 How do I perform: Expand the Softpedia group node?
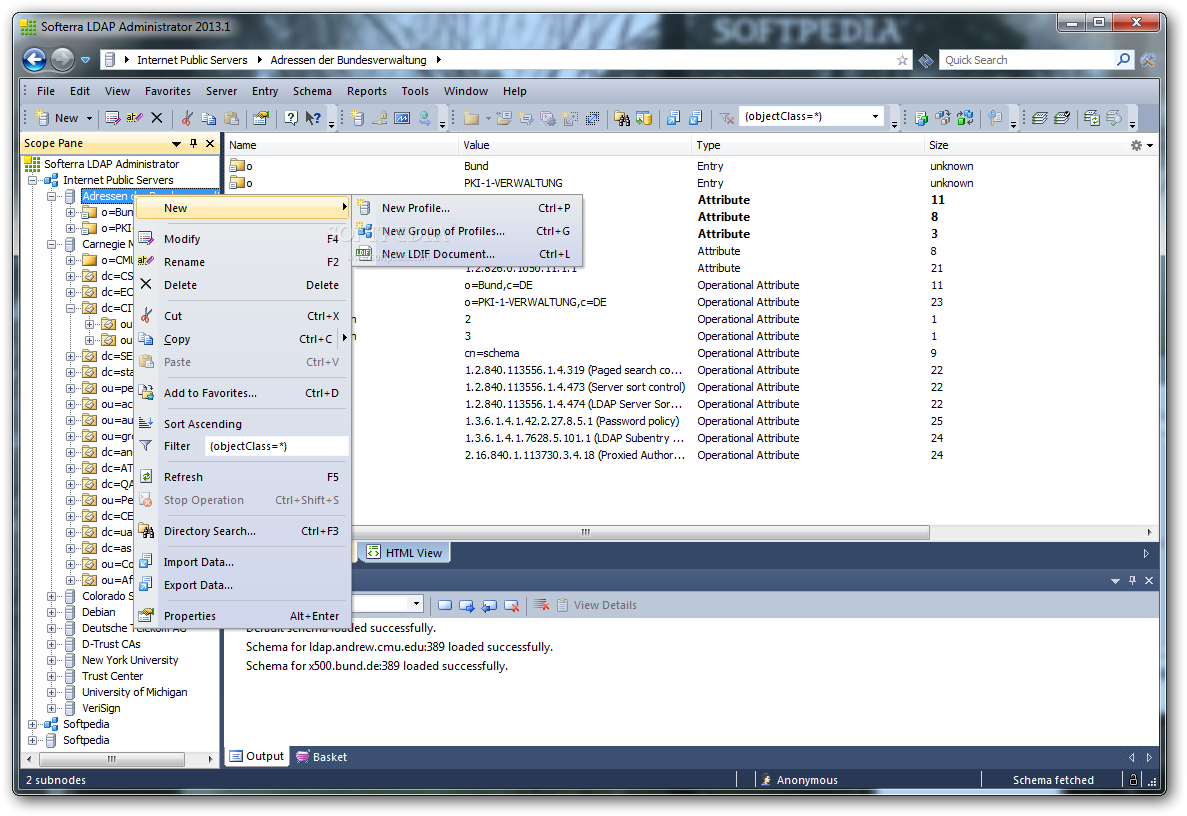[x=33, y=724]
